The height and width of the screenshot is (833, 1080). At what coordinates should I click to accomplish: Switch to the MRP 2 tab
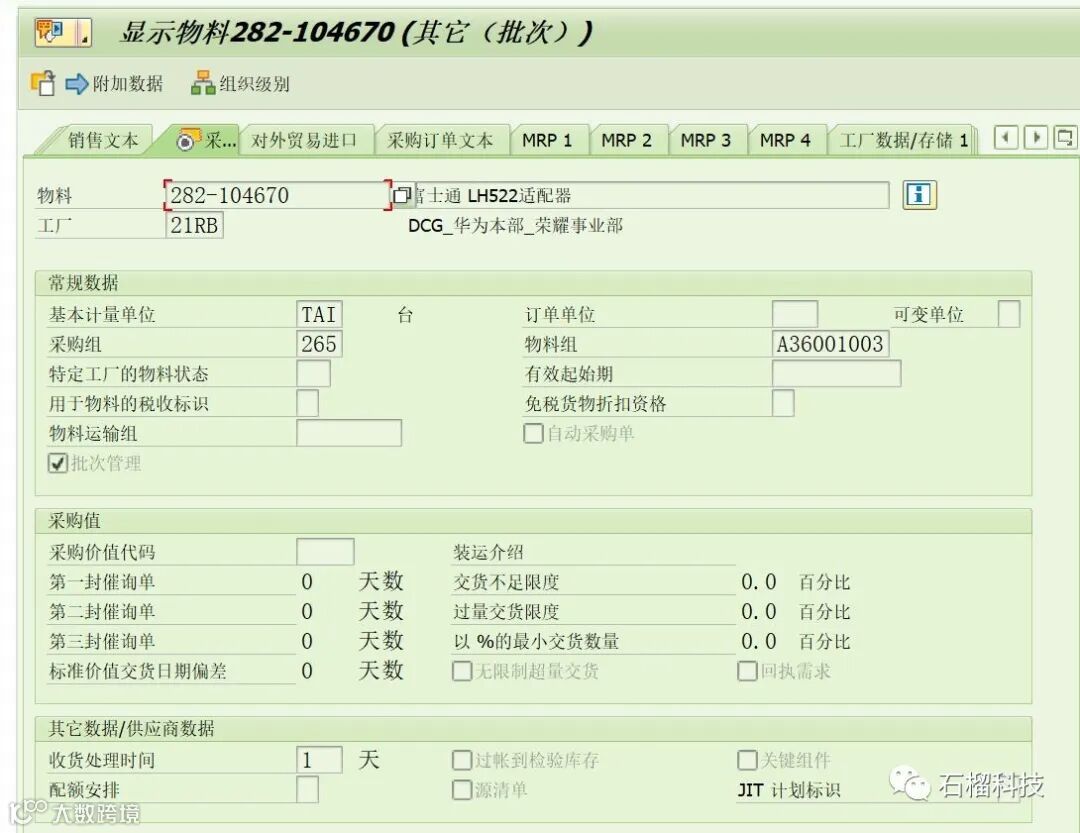[x=627, y=141]
